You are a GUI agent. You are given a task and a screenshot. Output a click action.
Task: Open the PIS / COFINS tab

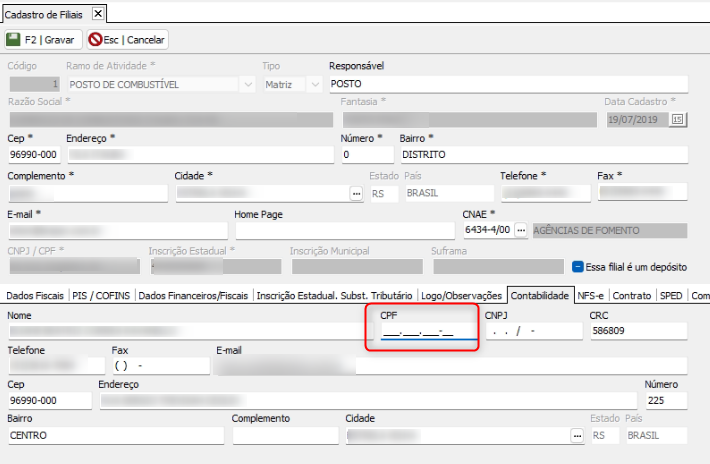click(x=102, y=295)
